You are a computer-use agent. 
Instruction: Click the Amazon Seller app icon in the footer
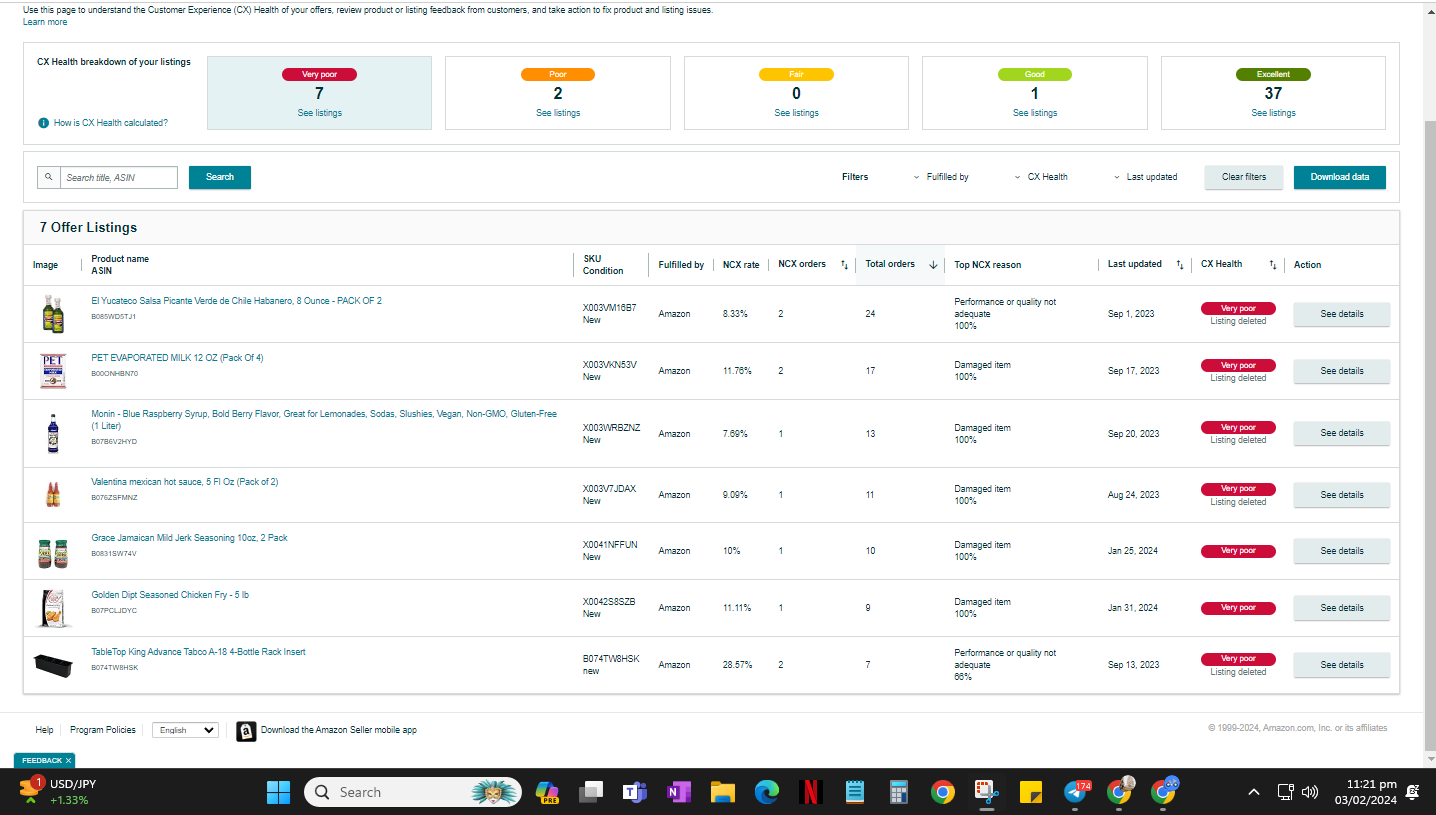[246, 731]
